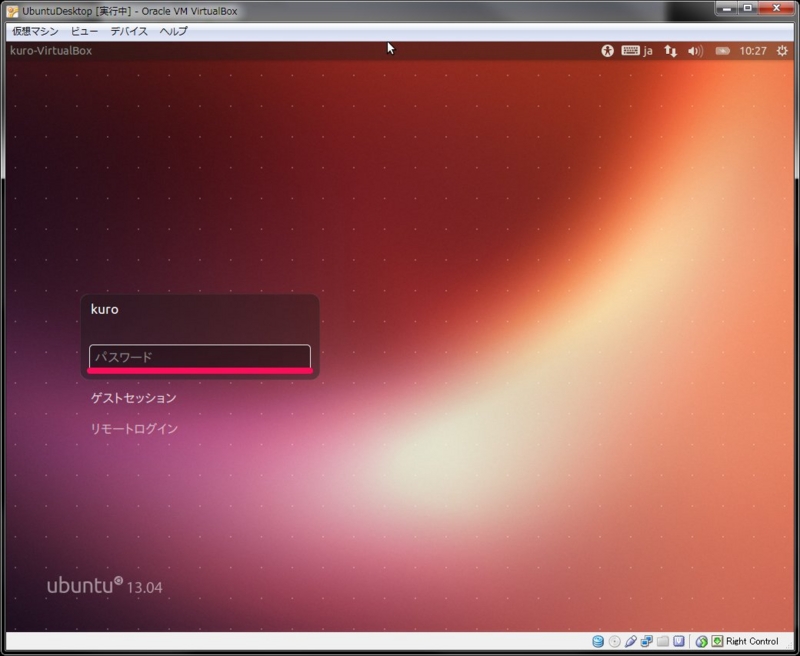Click the mouse integration status icon
The width and height of the screenshot is (800, 656).
click(x=702, y=641)
